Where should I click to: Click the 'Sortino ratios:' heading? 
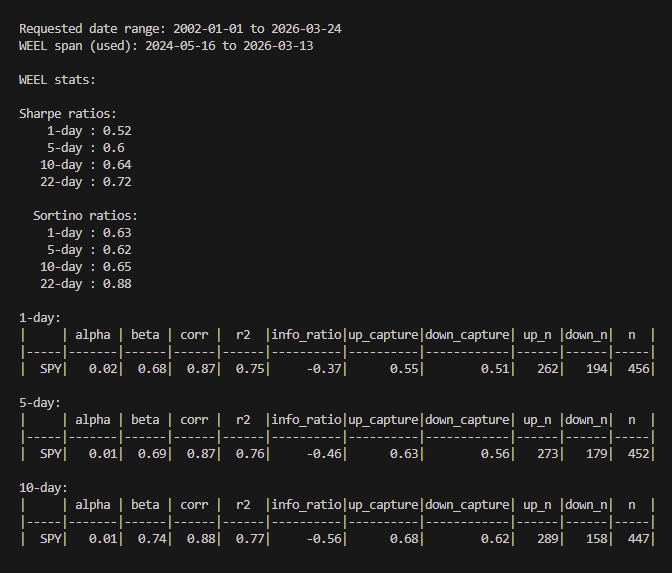pos(85,216)
